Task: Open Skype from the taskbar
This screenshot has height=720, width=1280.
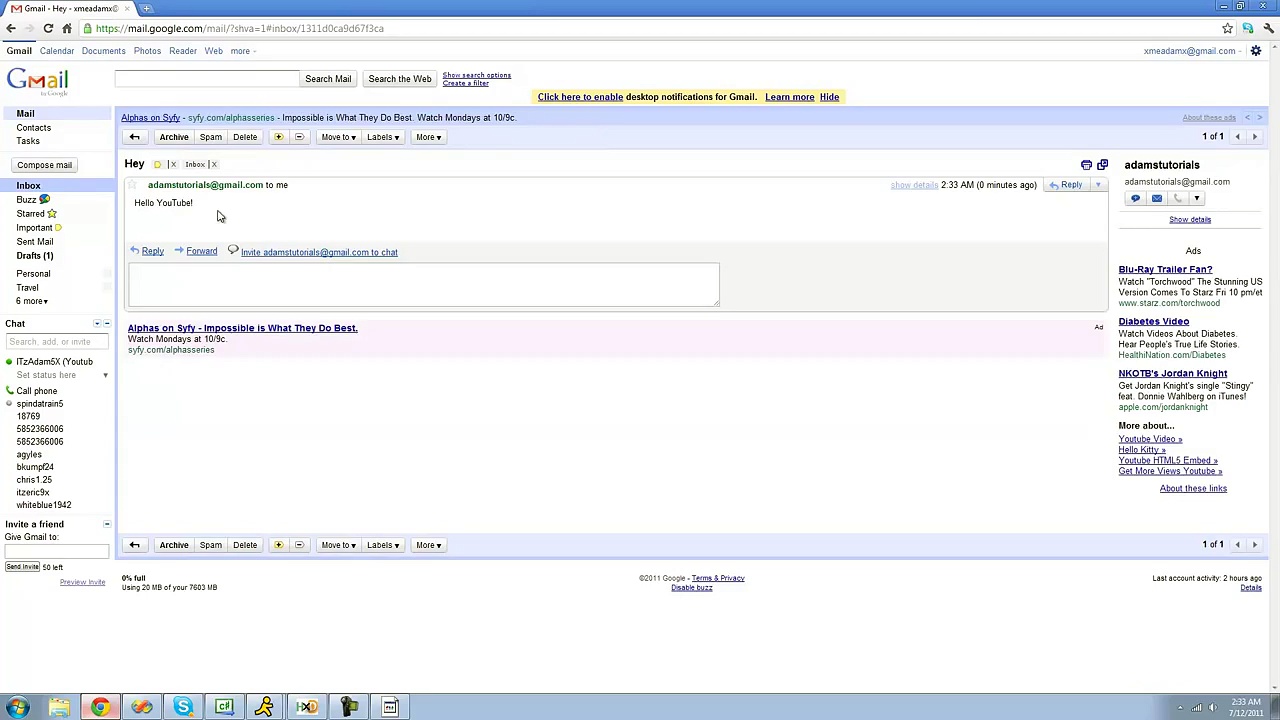Action: (183, 708)
